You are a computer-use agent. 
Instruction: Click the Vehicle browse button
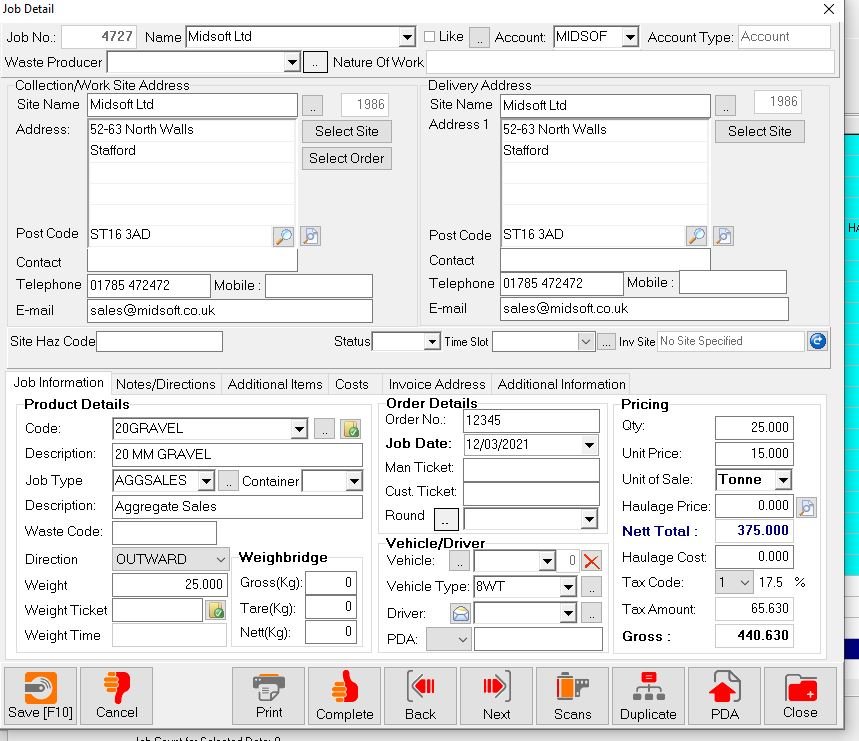pos(459,561)
